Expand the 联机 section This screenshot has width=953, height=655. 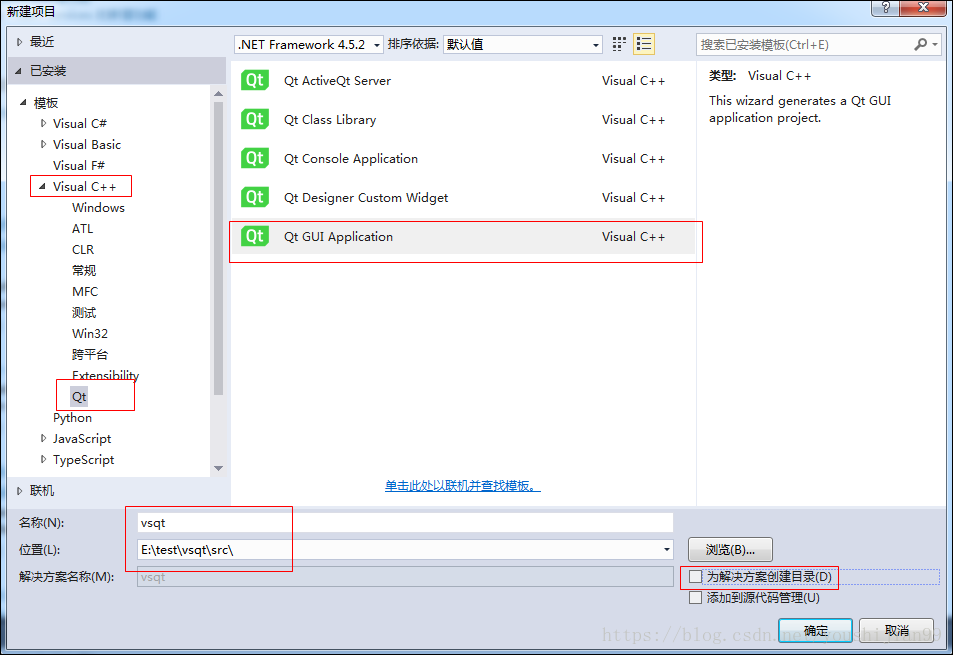[x=19, y=490]
